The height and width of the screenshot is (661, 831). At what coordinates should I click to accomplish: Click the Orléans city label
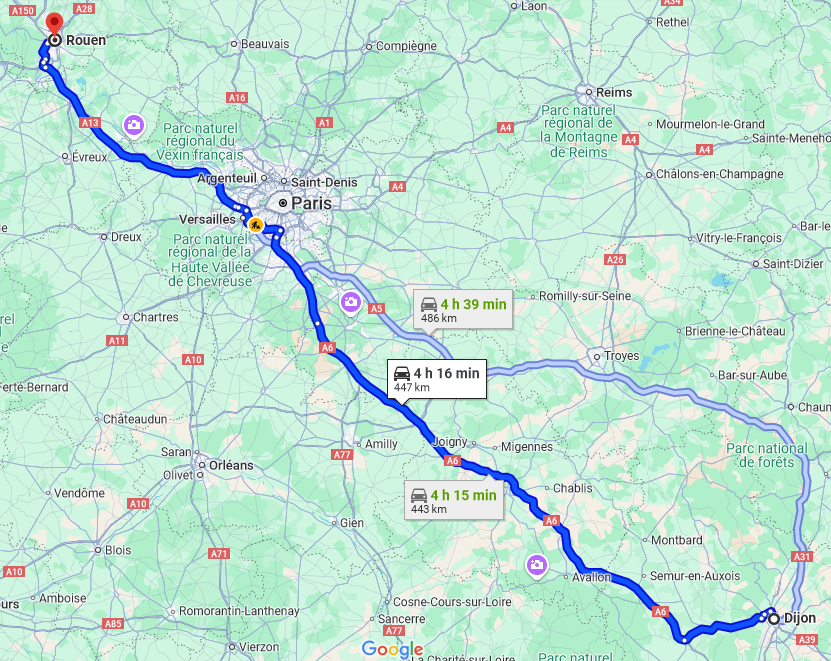231,465
